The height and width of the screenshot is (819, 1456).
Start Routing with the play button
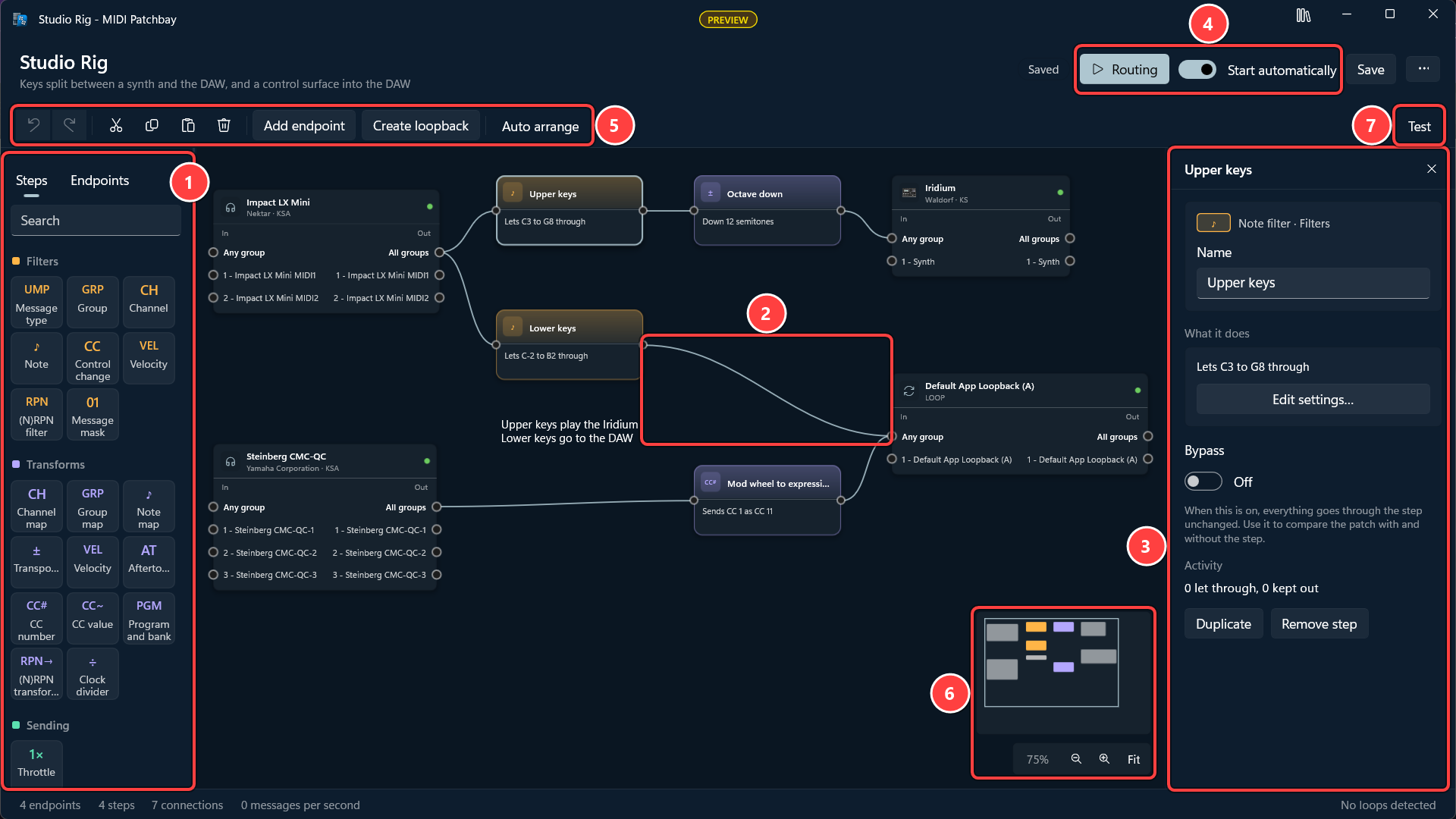tap(1125, 70)
